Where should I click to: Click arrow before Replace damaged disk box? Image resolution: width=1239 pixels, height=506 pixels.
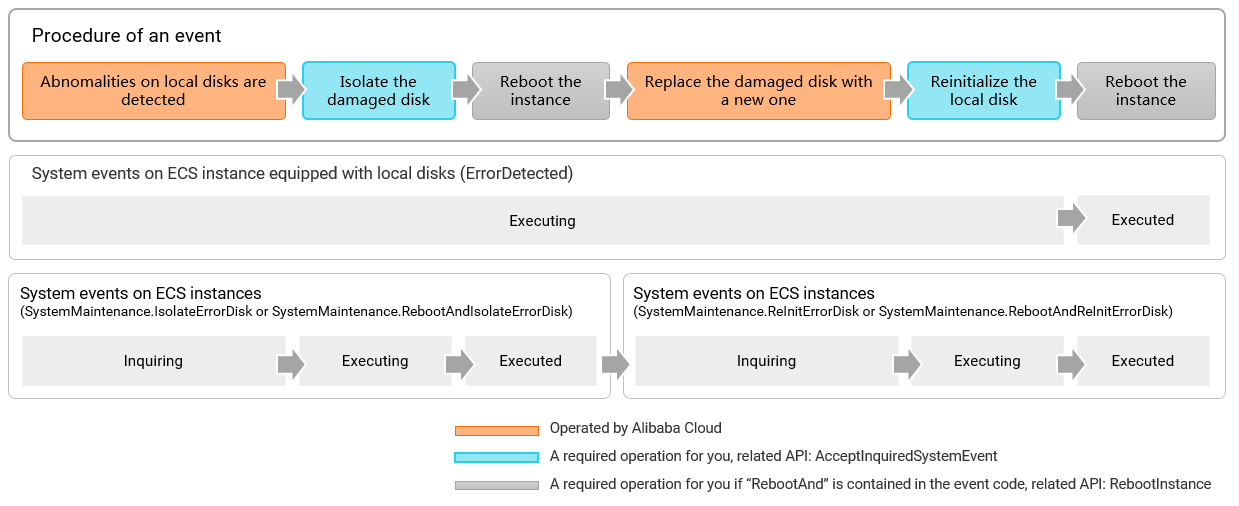[x=618, y=90]
